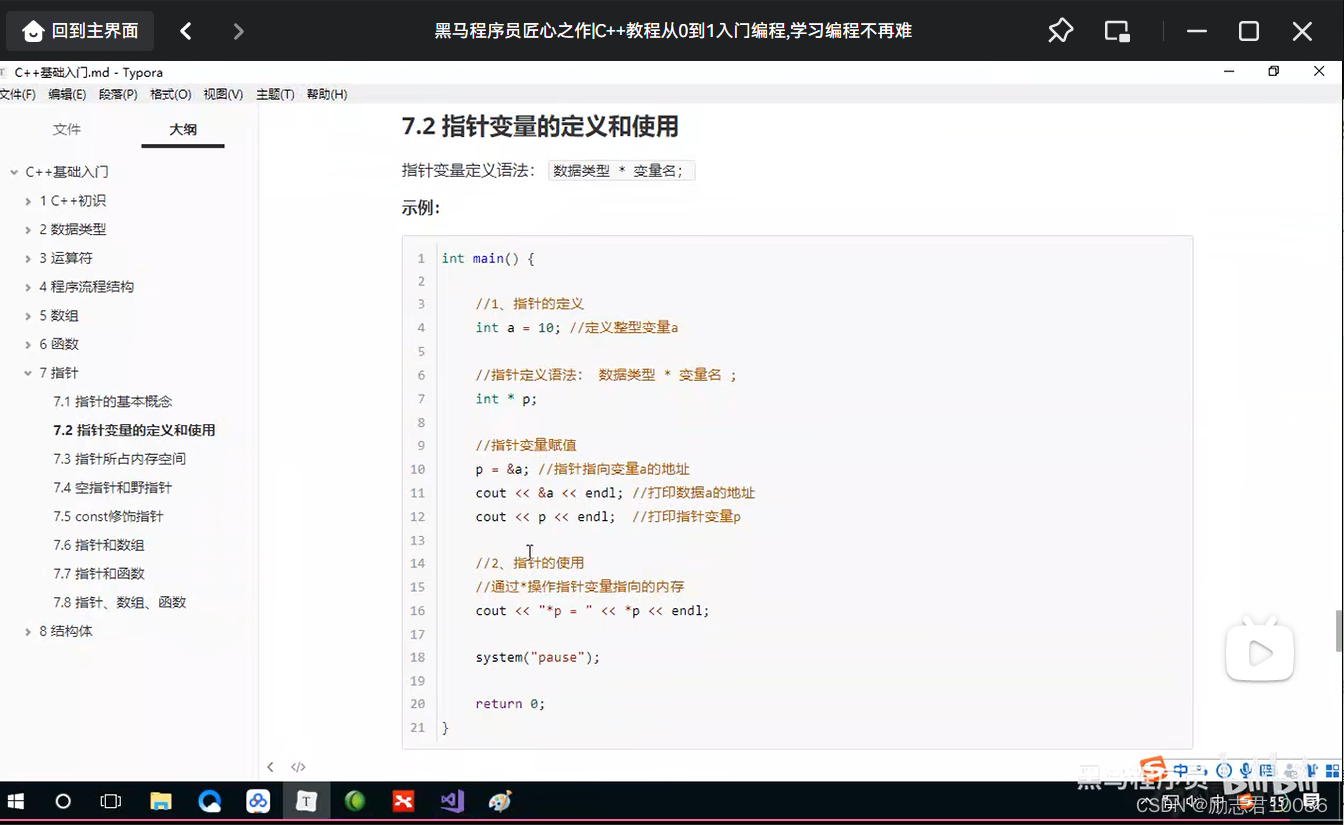
Task: Expand the 5 数组 outline section
Action: tap(28, 316)
